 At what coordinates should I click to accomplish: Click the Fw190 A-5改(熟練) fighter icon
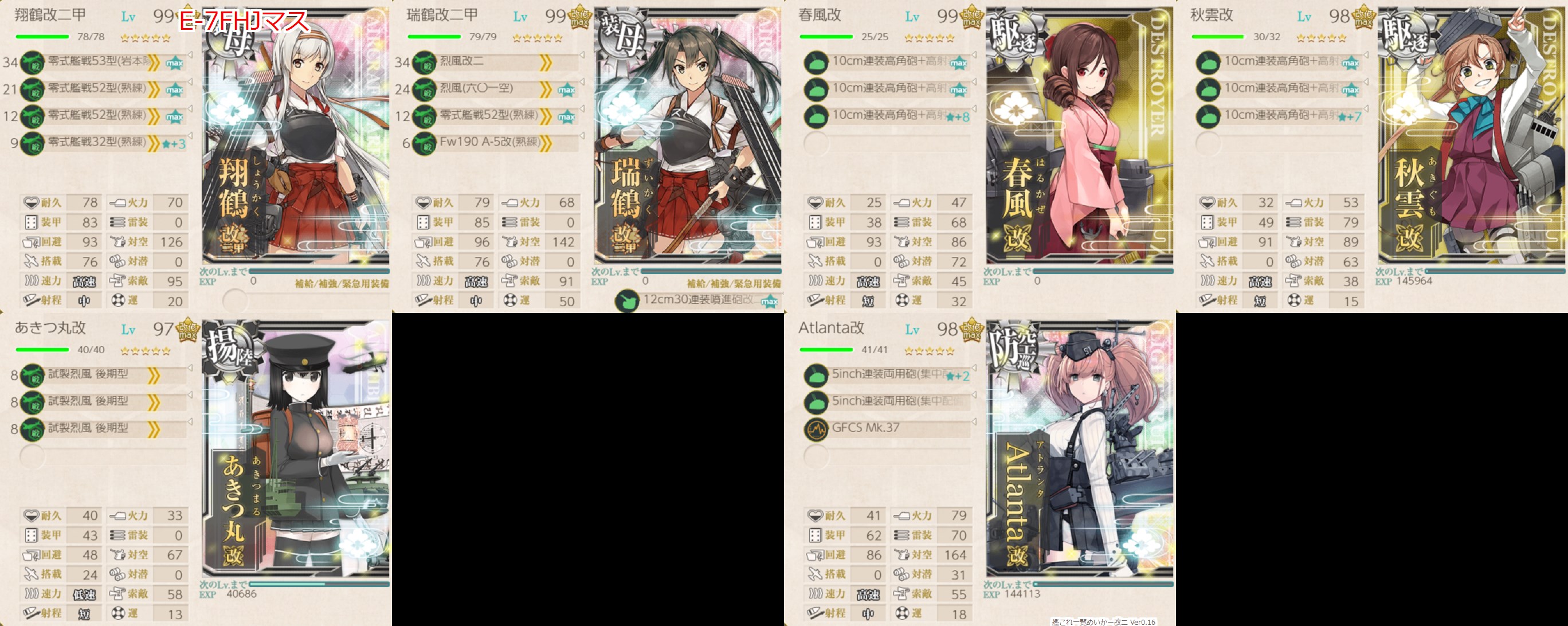424,143
